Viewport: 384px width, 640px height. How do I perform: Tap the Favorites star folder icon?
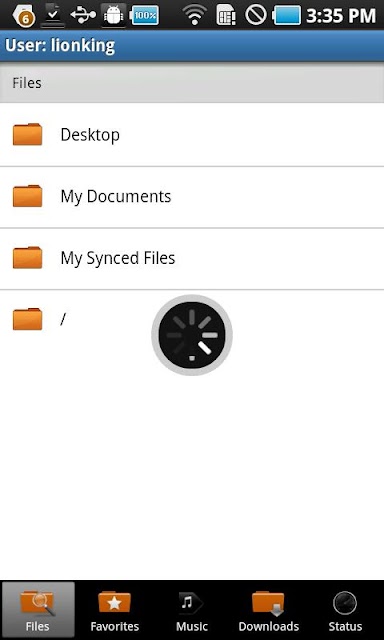pyautogui.click(x=115, y=602)
